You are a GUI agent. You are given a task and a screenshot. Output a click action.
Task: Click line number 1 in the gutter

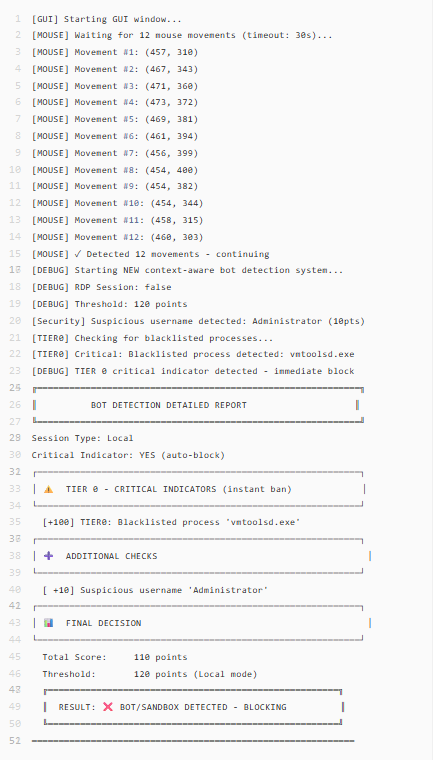18,19
